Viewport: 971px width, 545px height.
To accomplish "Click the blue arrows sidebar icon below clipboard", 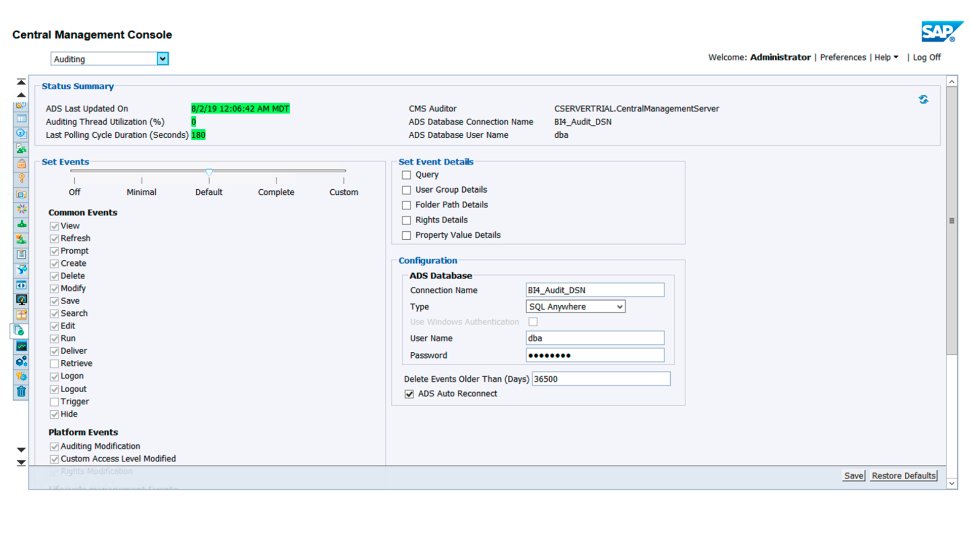I will [x=21, y=269].
